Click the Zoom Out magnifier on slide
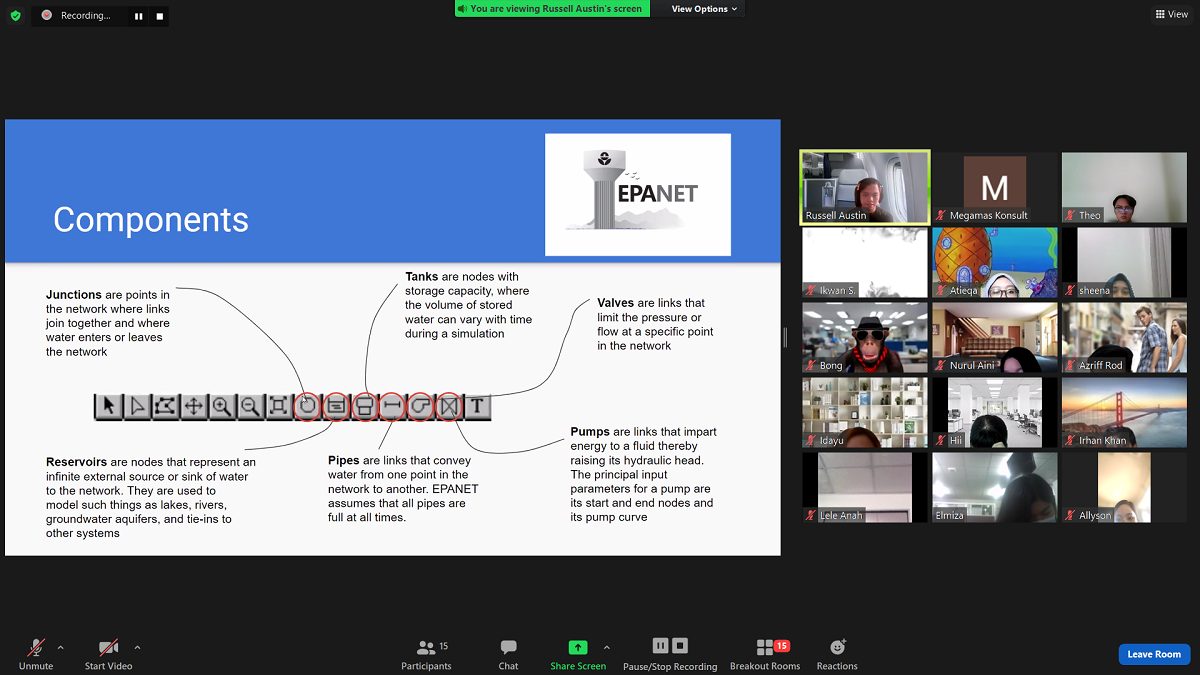Image resolution: width=1200 pixels, height=675 pixels. click(x=250, y=406)
